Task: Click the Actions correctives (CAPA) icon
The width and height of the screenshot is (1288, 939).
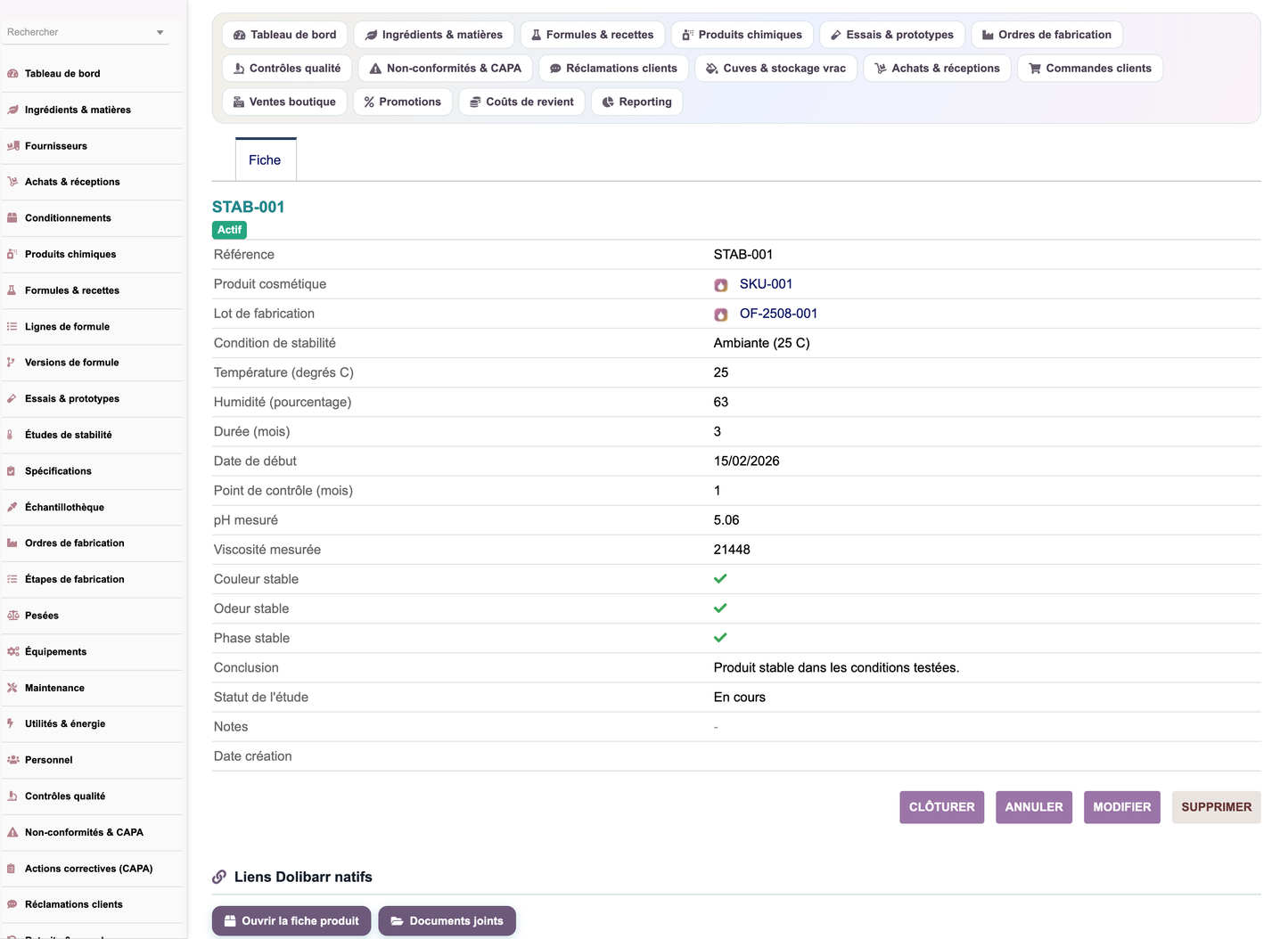Action: coord(12,869)
